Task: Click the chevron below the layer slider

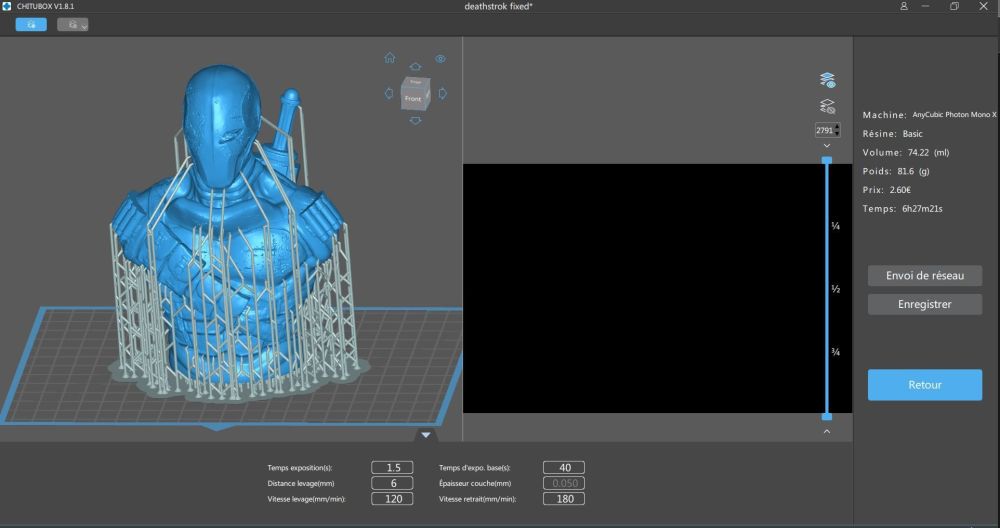Action: coord(827,431)
